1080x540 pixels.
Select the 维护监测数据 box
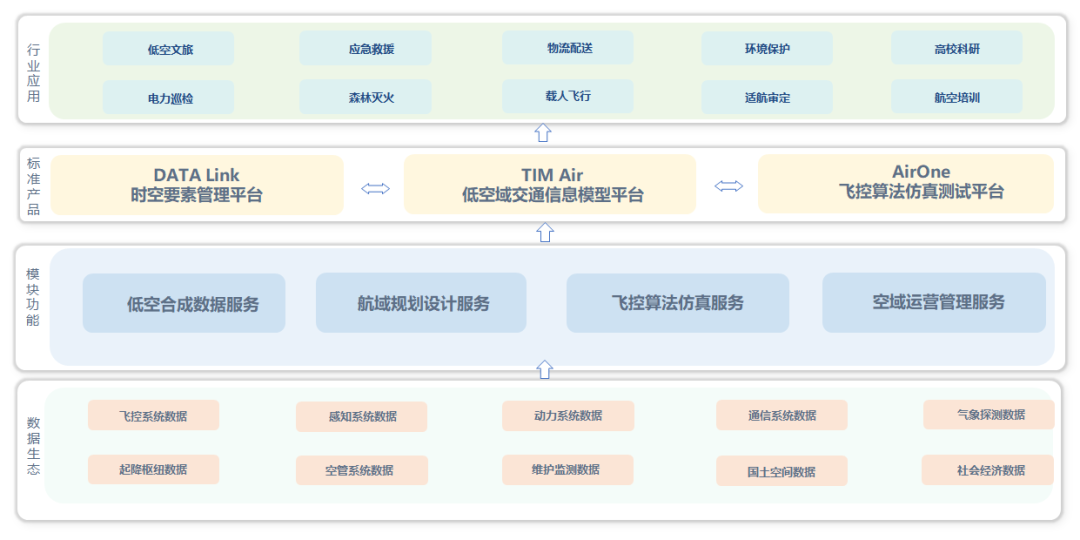coord(568,470)
